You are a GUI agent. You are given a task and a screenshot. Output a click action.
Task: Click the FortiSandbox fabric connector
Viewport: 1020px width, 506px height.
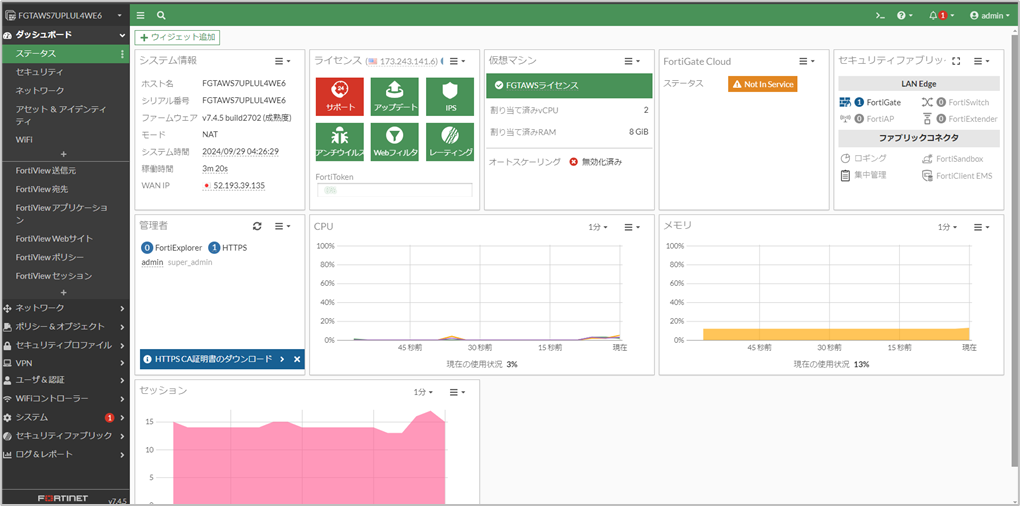coord(952,158)
